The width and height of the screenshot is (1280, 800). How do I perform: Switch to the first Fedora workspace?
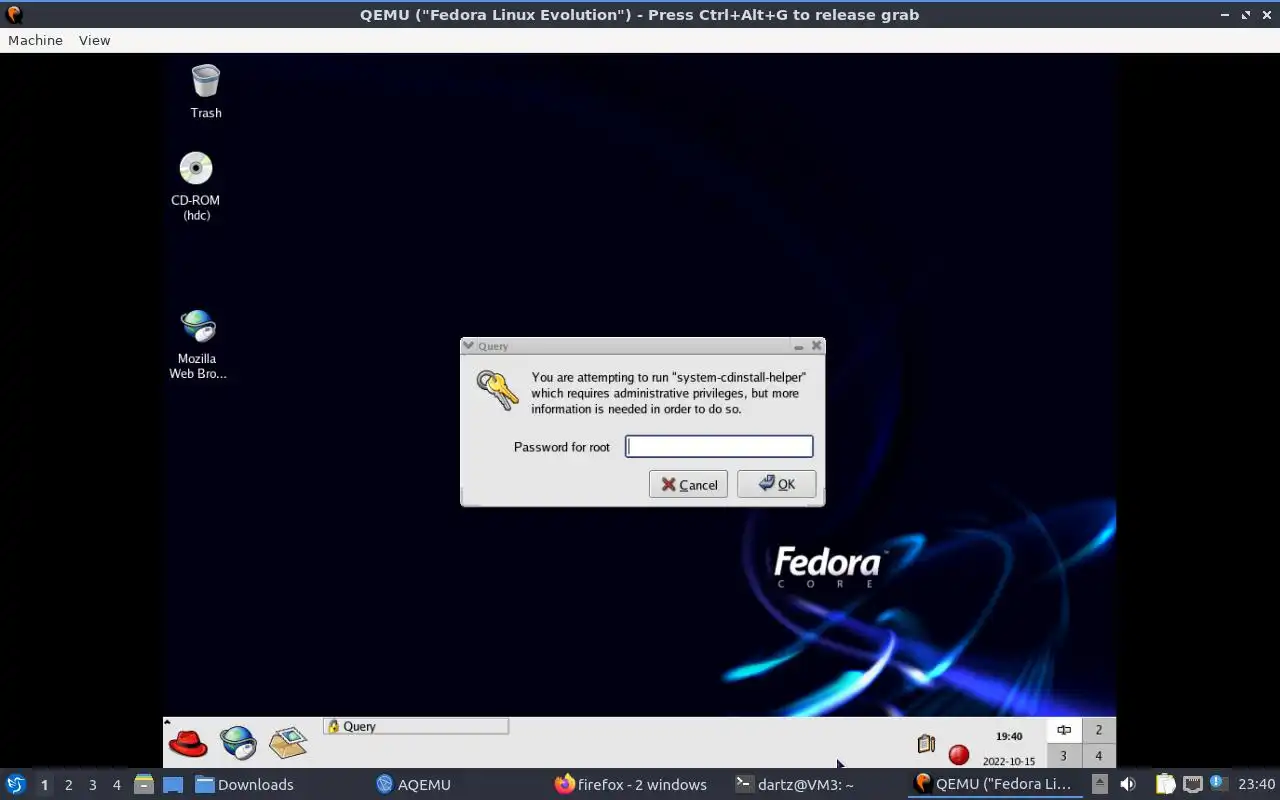point(1063,730)
